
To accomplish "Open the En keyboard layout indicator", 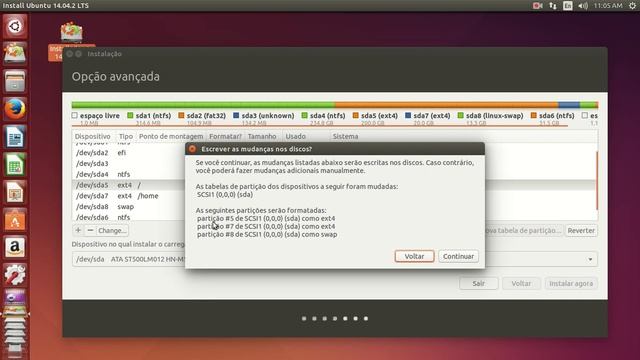I will pyautogui.click(x=568, y=6).
